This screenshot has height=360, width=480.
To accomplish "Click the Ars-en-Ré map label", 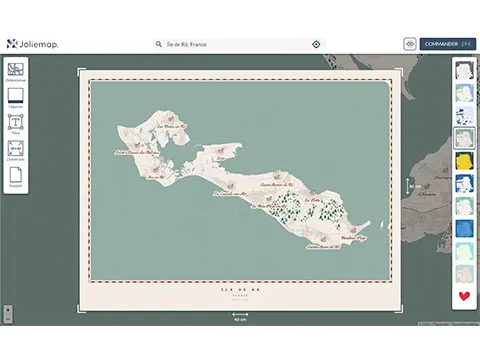I will tap(156, 177).
